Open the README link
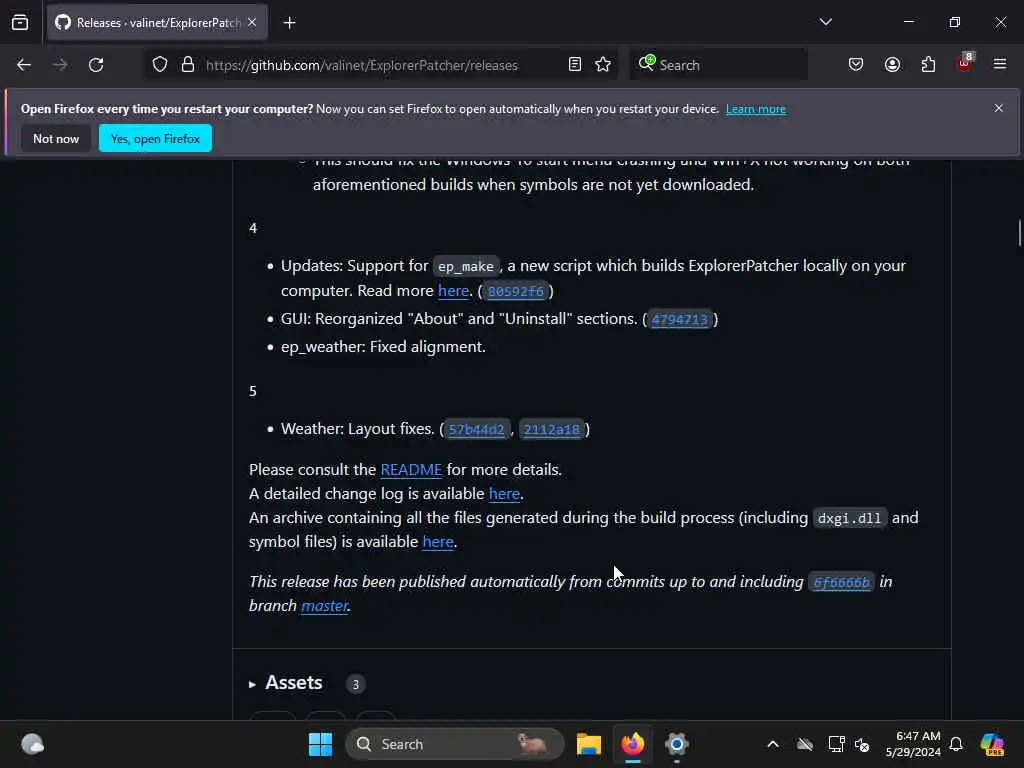The height and width of the screenshot is (768, 1024). [411, 470]
